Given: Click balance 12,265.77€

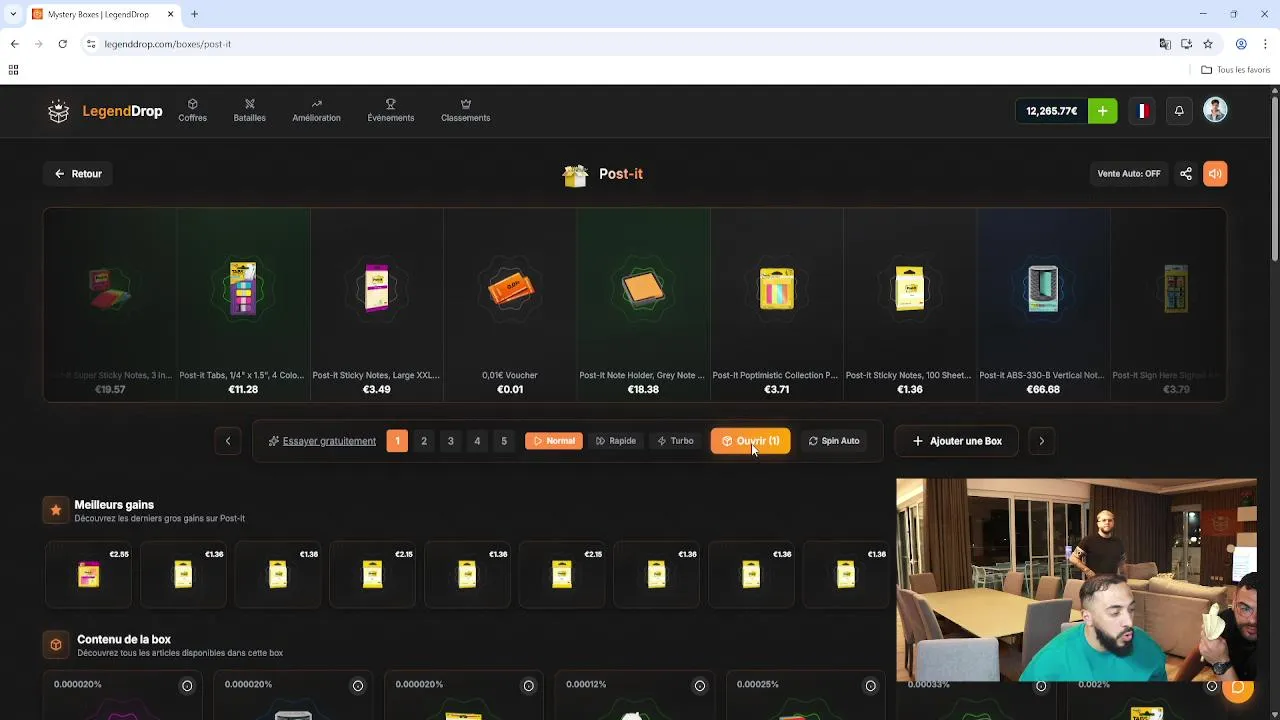Looking at the screenshot, I should pyautogui.click(x=1052, y=111).
